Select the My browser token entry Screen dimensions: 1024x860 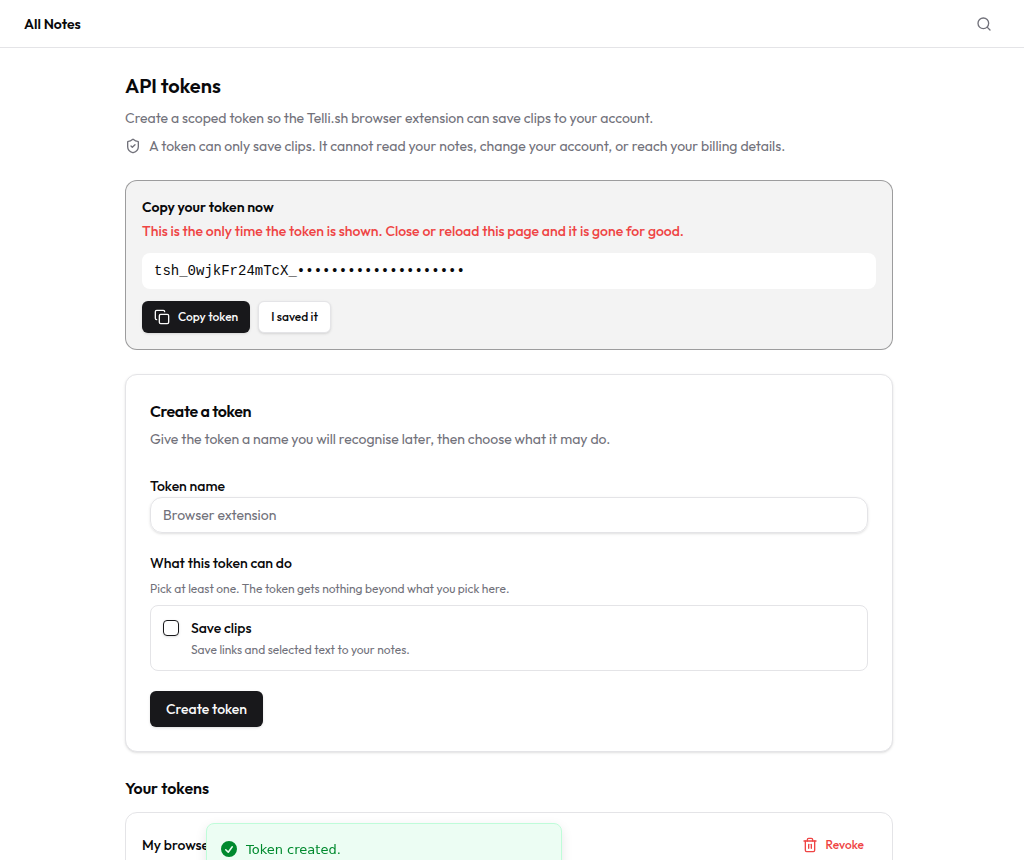pyautogui.click(x=174, y=845)
